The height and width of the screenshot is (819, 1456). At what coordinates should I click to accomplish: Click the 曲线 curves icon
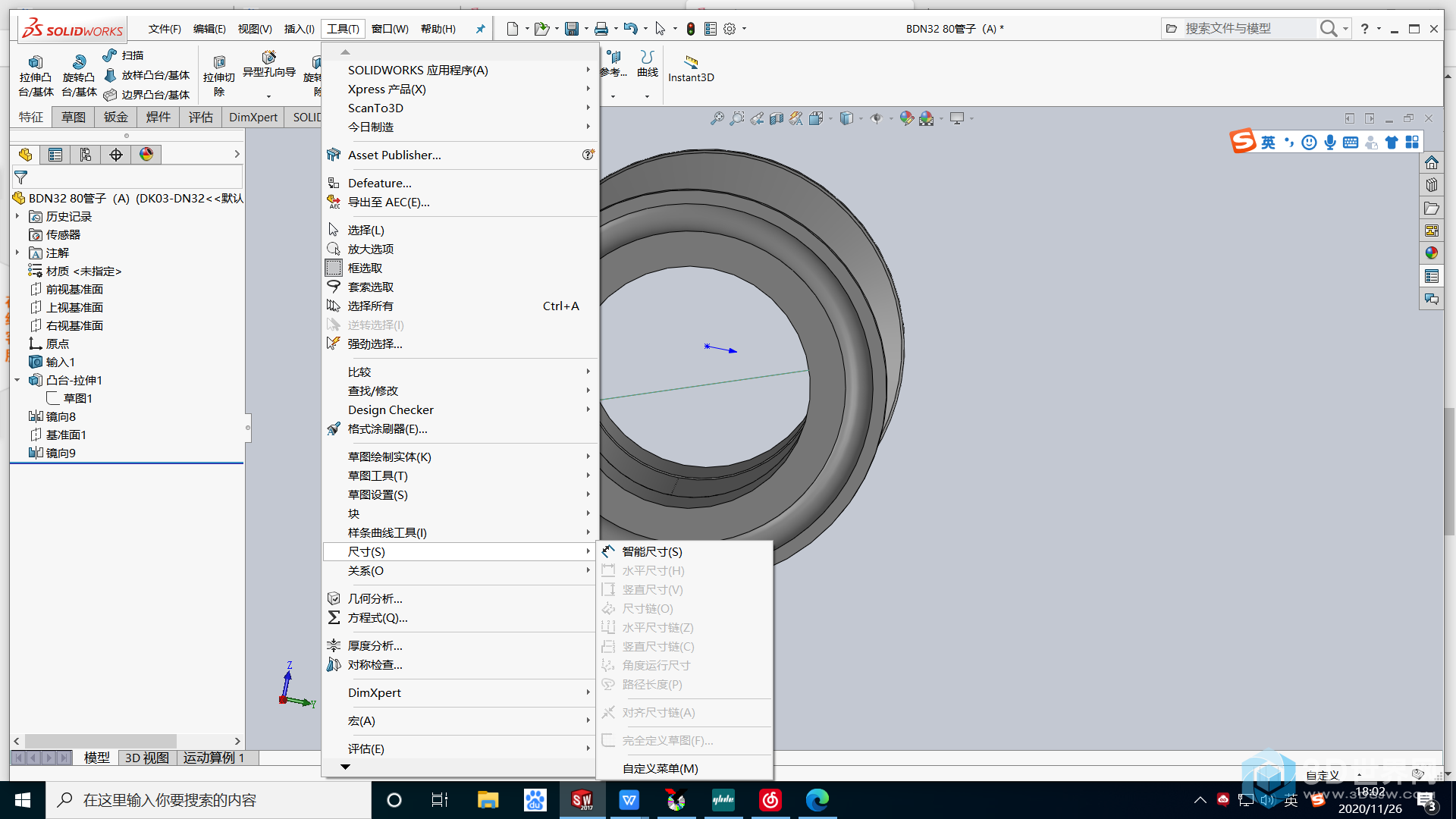(647, 58)
